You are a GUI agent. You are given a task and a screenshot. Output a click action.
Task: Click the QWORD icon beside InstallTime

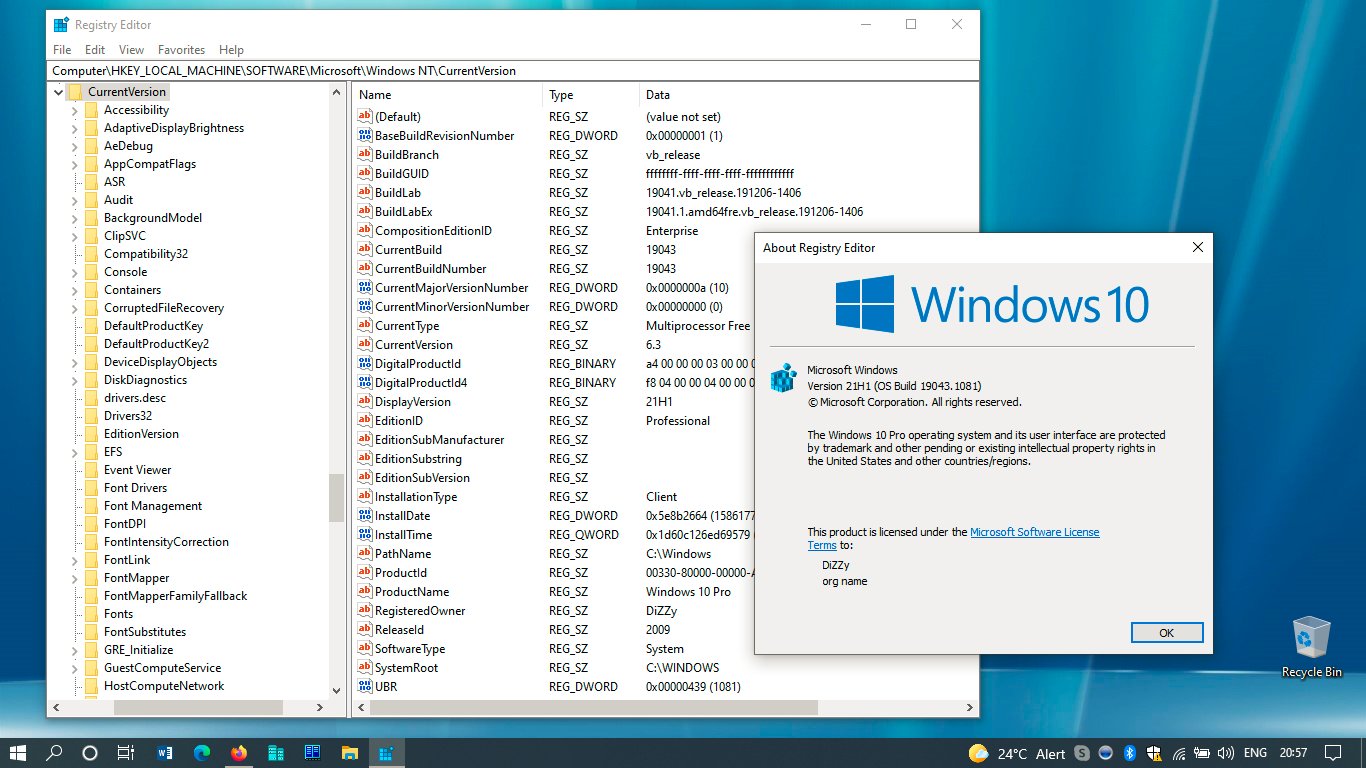(365, 535)
